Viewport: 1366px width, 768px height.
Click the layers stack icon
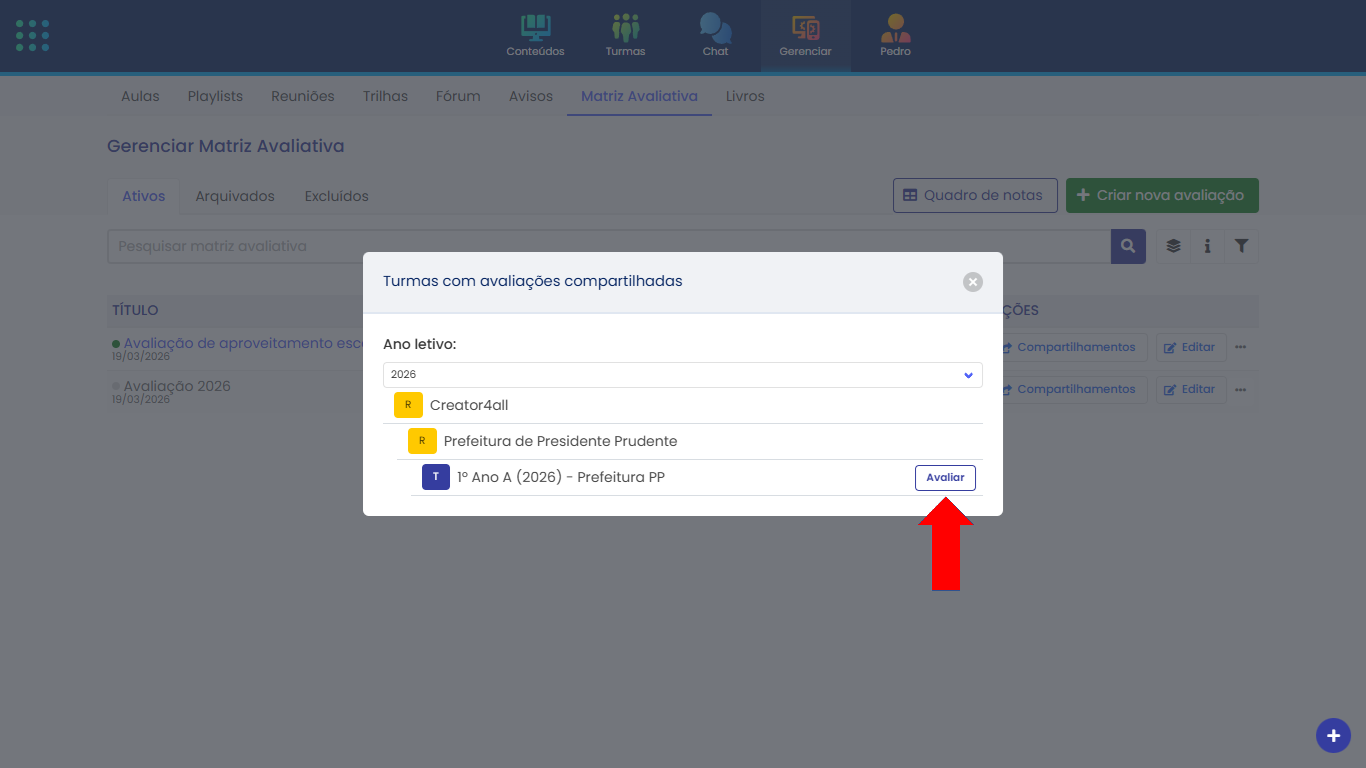[1174, 246]
